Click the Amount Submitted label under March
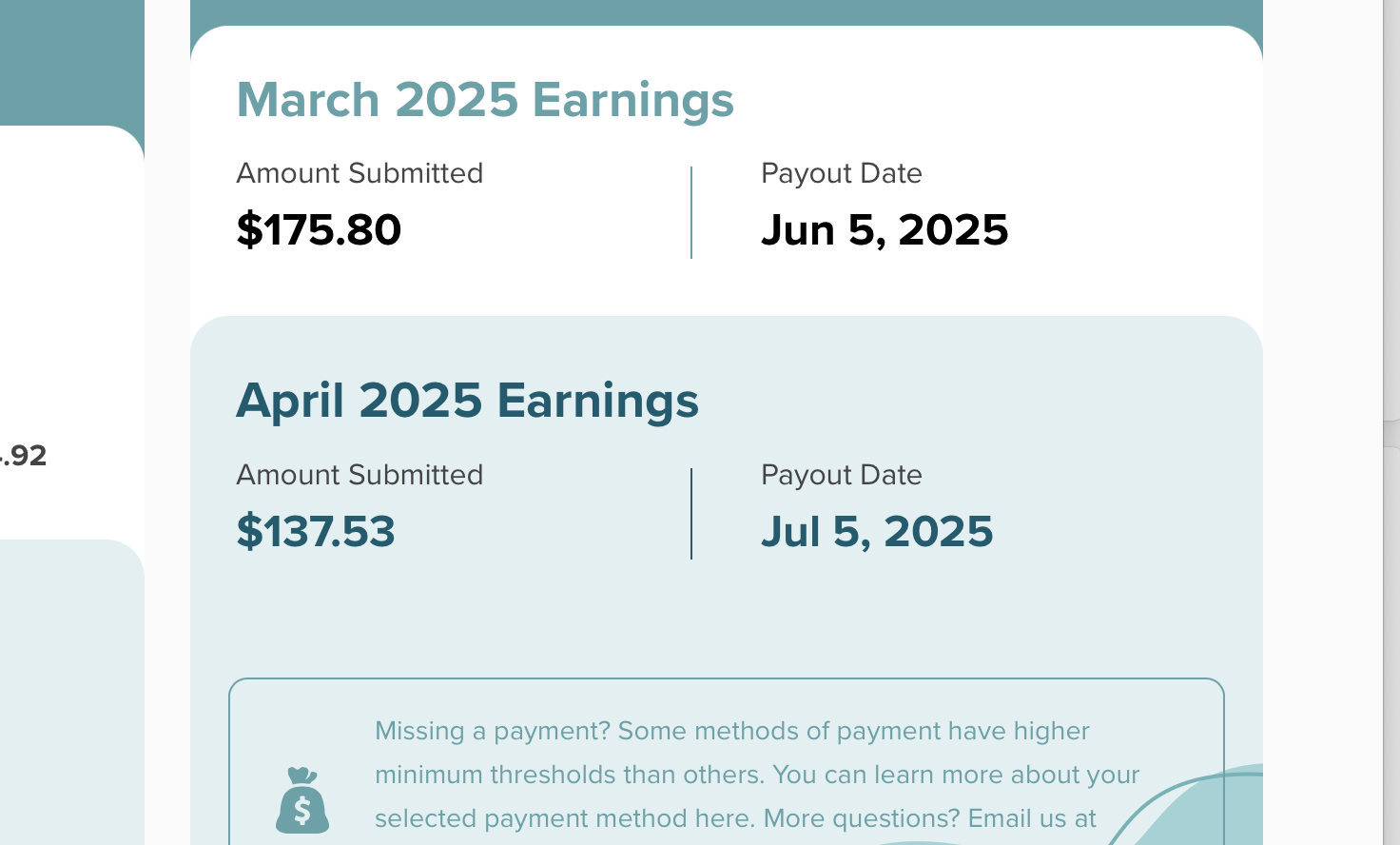 pyautogui.click(x=360, y=173)
